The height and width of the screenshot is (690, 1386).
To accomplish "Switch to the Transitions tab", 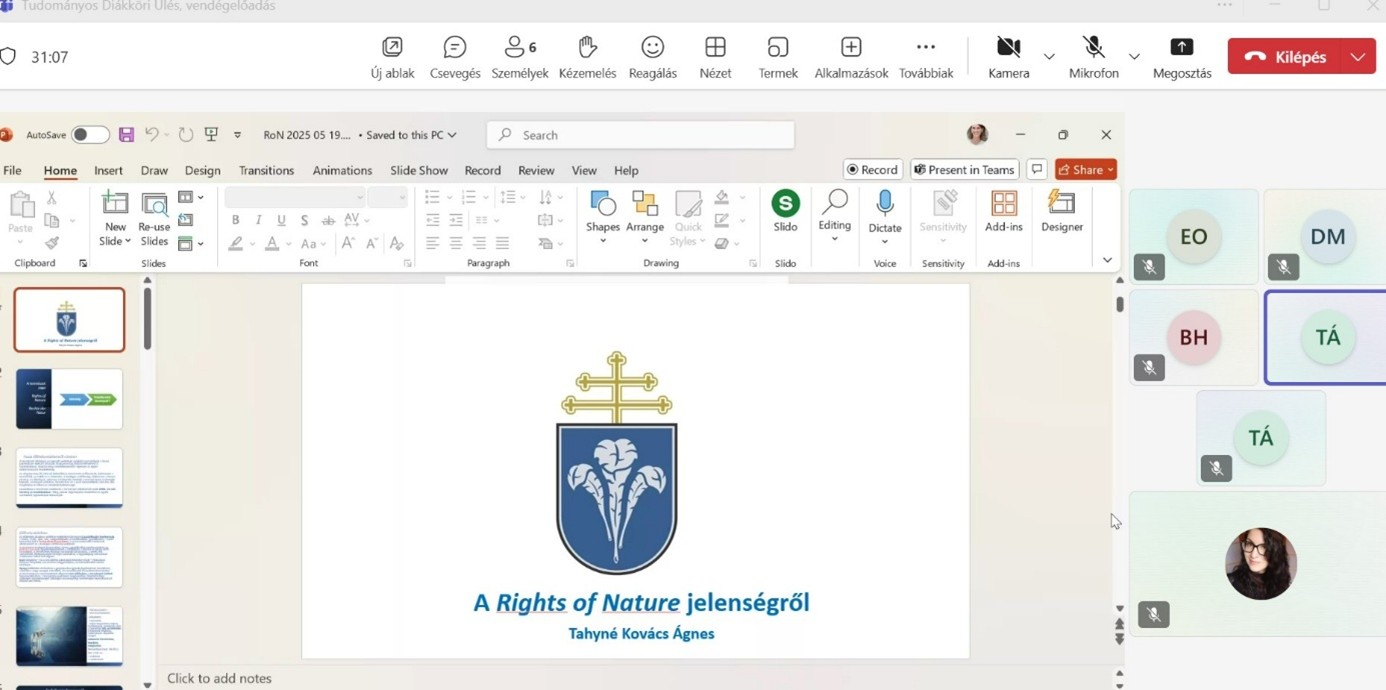I will [266, 170].
